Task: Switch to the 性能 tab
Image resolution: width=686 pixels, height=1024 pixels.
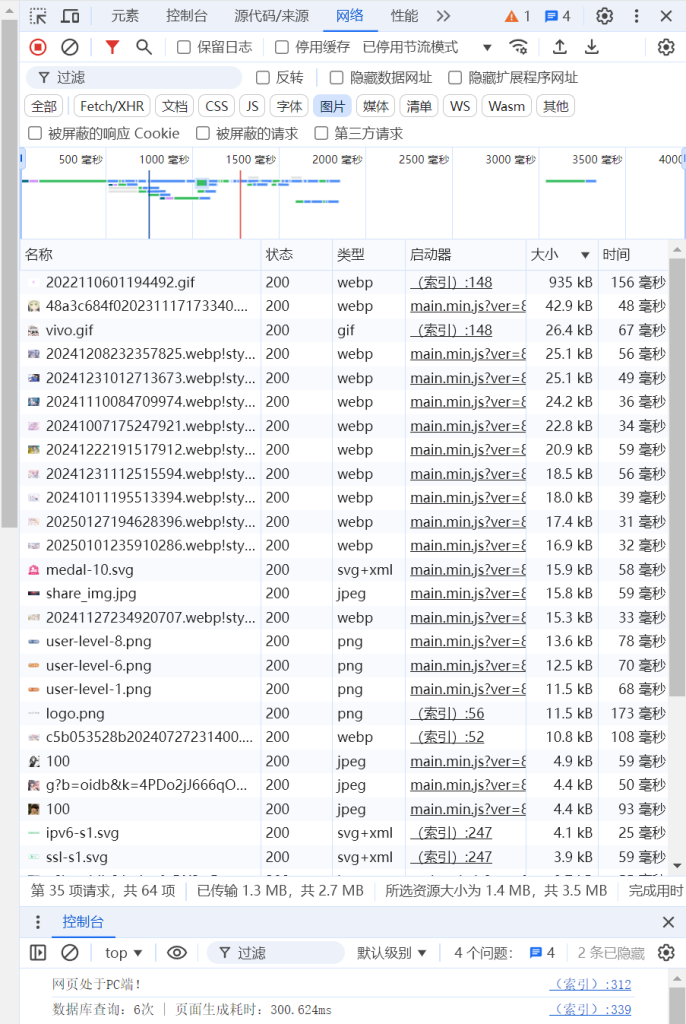Action: (404, 16)
